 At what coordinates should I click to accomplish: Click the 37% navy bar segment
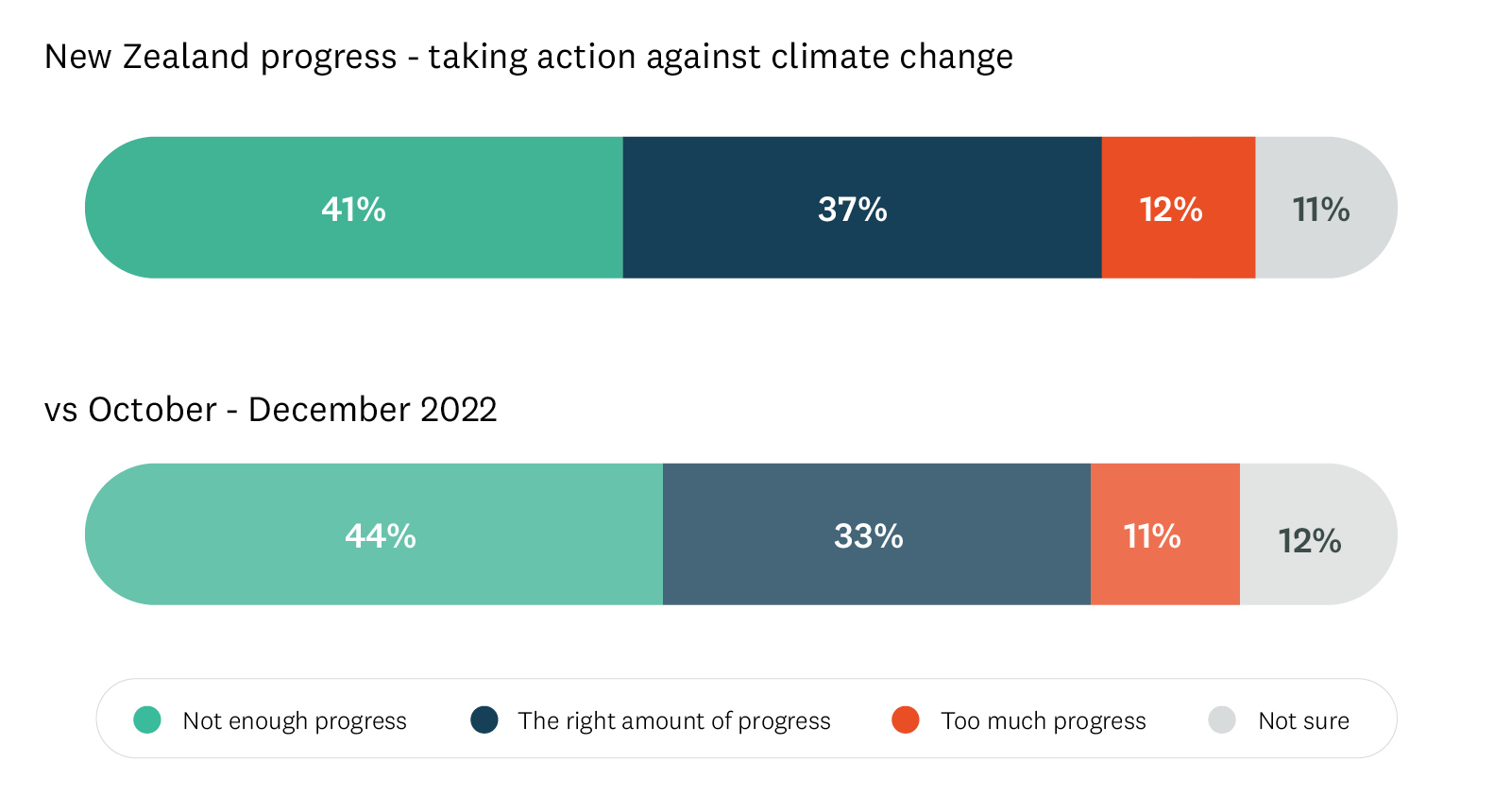click(x=862, y=208)
